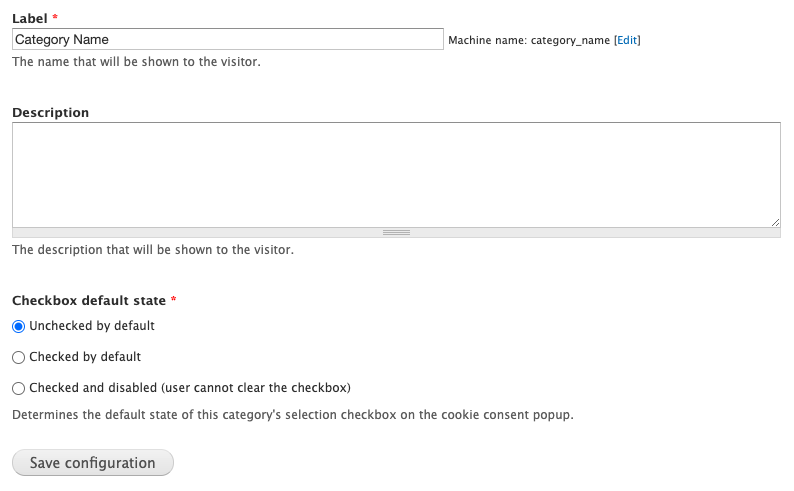Click the Description textarea corner resize handle

(x=775, y=223)
